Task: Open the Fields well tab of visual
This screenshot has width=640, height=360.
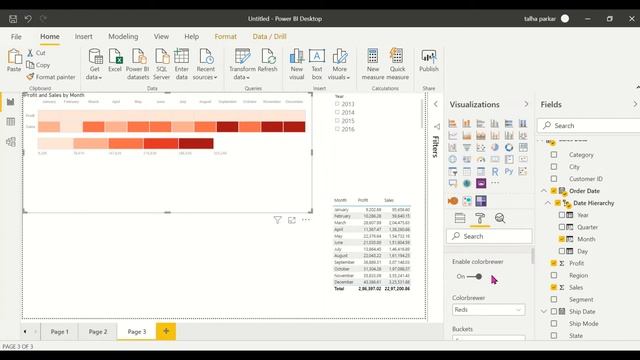Action: tap(460, 218)
